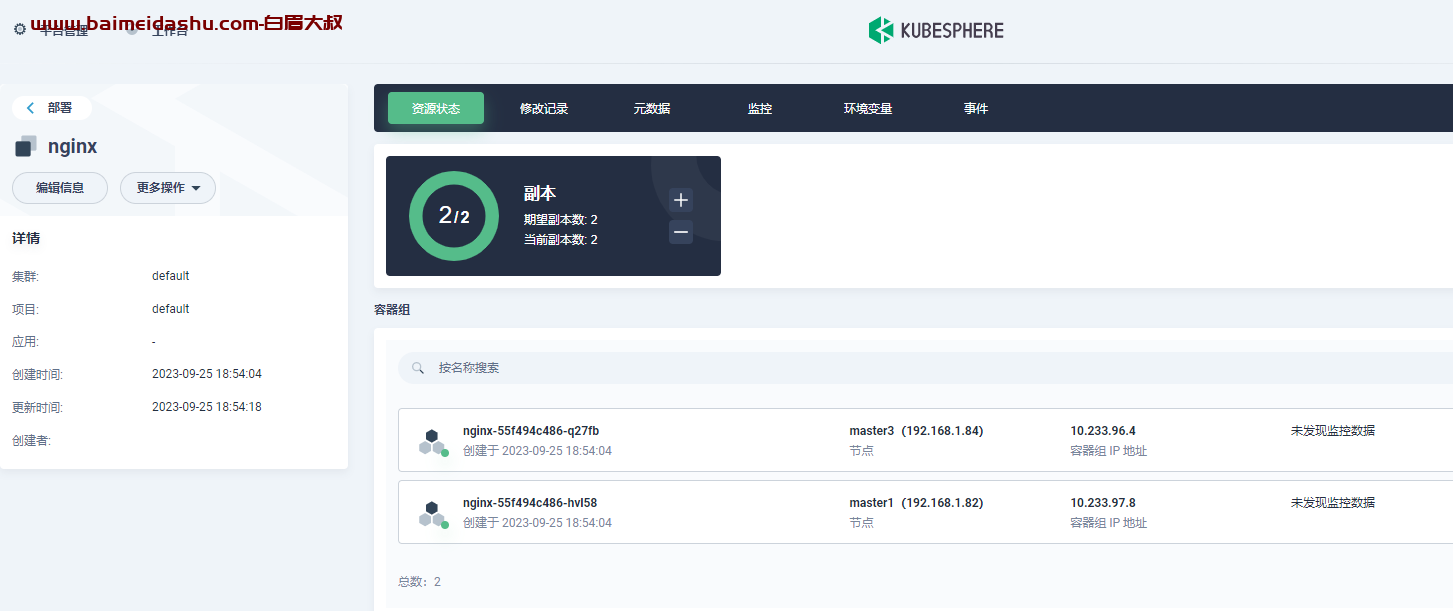Switch to the 监控 tab
1453x611 pixels.
[x=760, y=108]
